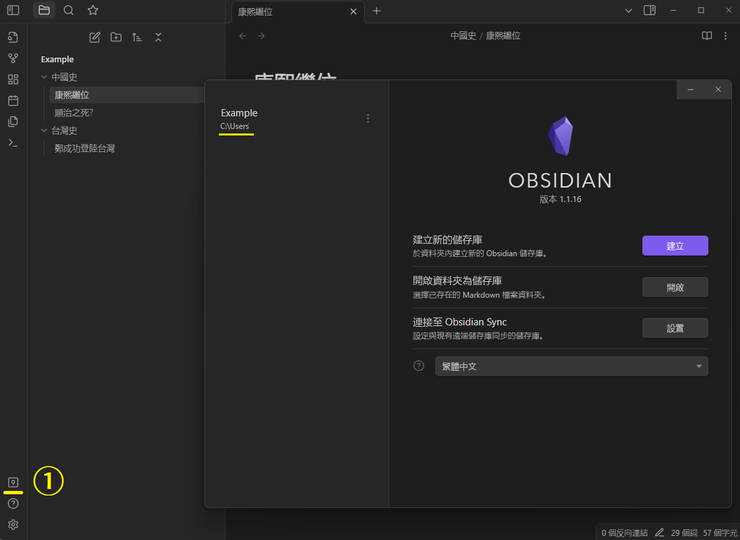Create new note icon
The height and width of the screenshot is (540, 740).
[x=94, y=37]
